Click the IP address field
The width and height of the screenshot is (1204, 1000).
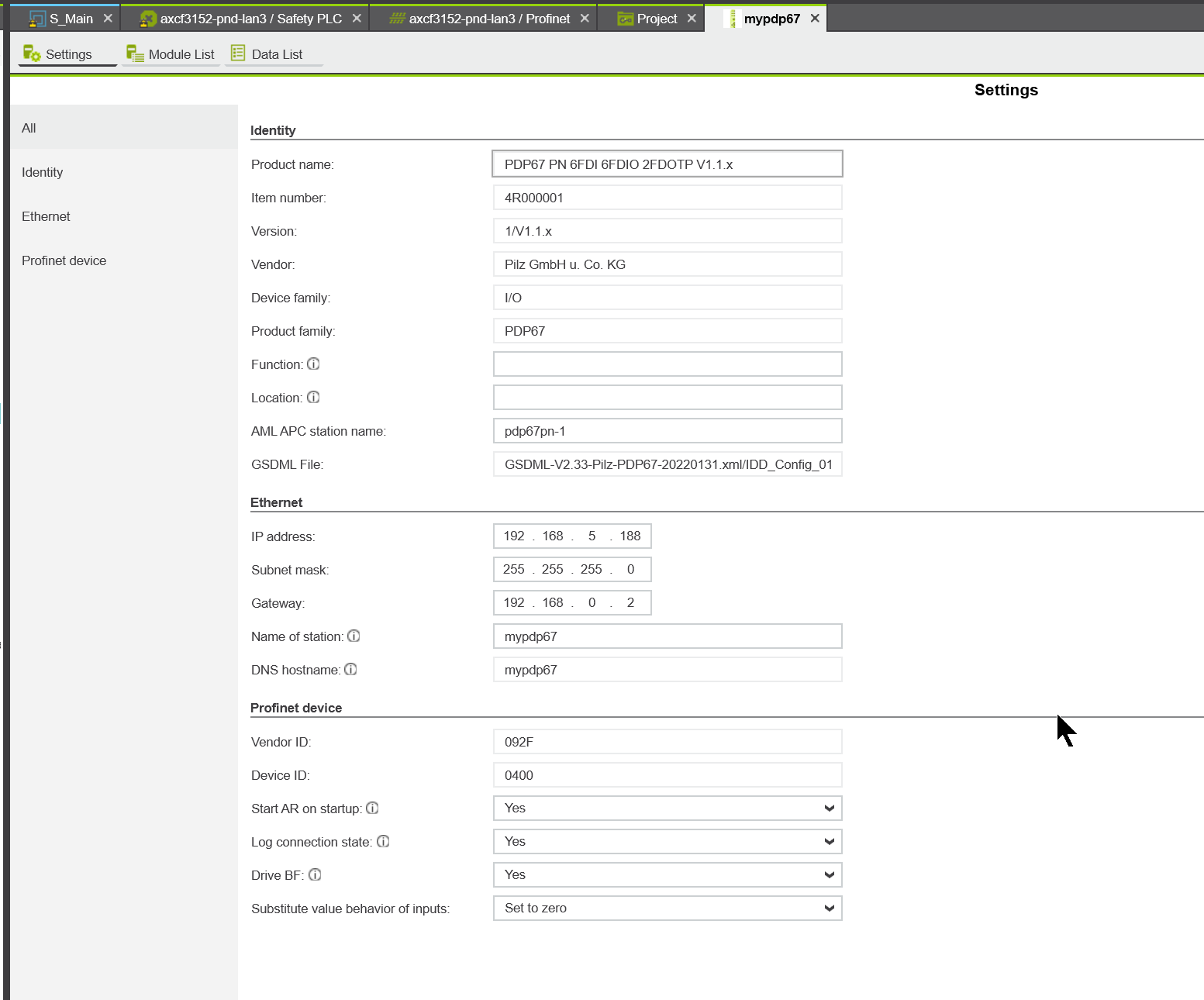(x=572, y=536)
